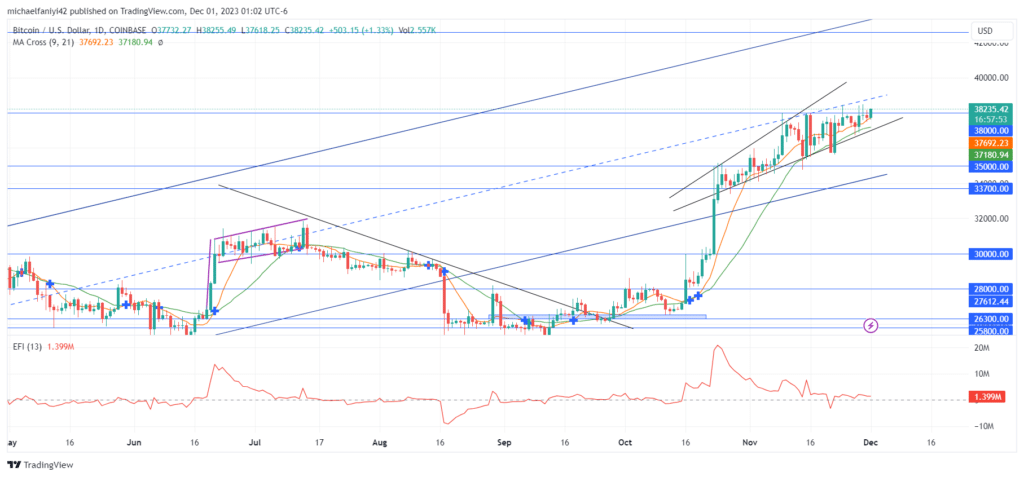The image size is (1024, 477).
Task: Click the small blue rectangle zone near 26300
Action: (598, 316)
